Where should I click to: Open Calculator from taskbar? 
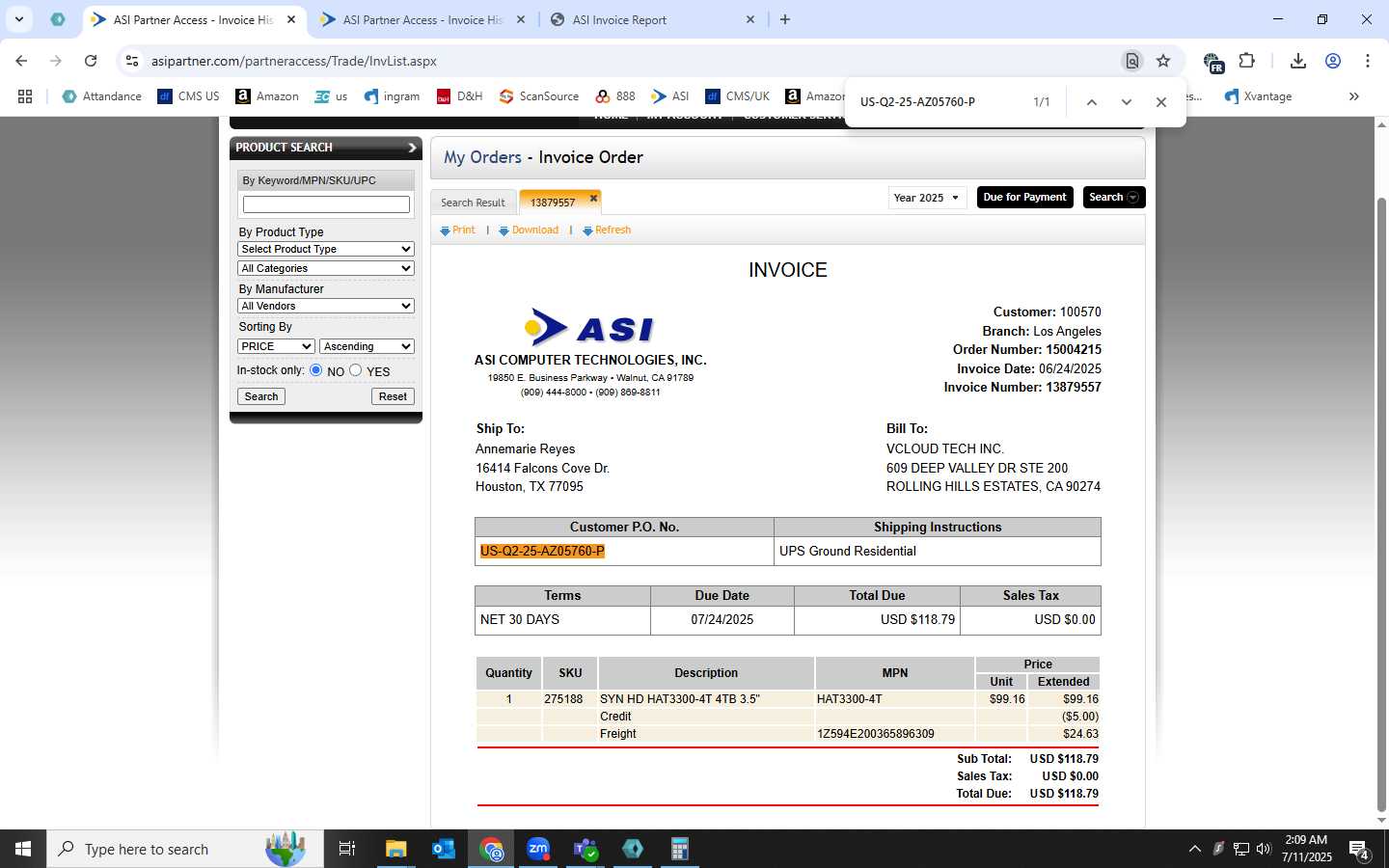tap(680, 849)
